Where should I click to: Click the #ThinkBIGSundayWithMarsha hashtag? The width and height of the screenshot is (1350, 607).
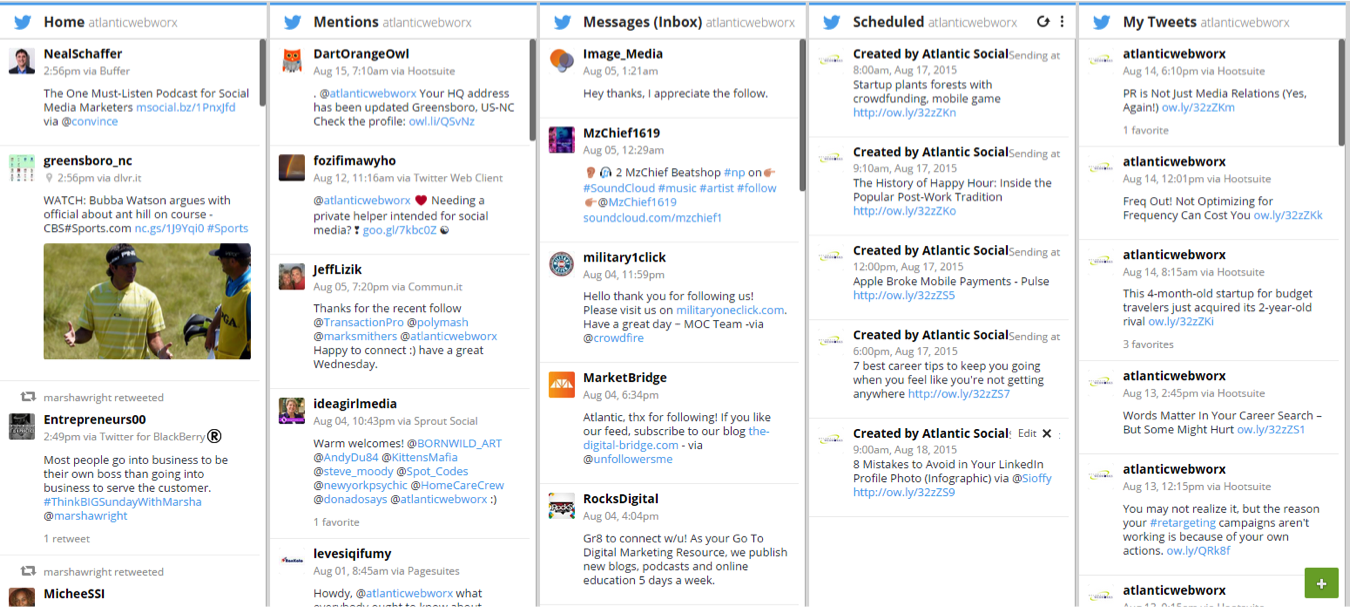pyautogui.click(x=123, y=502)
